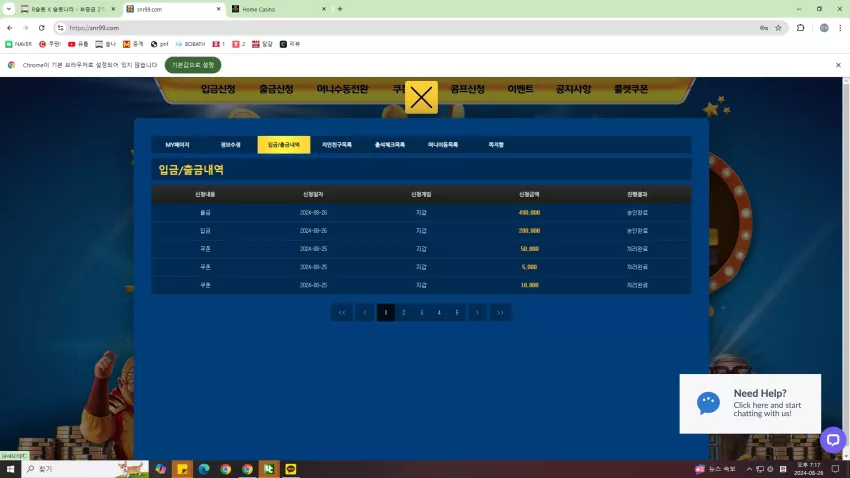Open 입금신청 in the gold menu
The image size is (850, 478).
point(218,89)
